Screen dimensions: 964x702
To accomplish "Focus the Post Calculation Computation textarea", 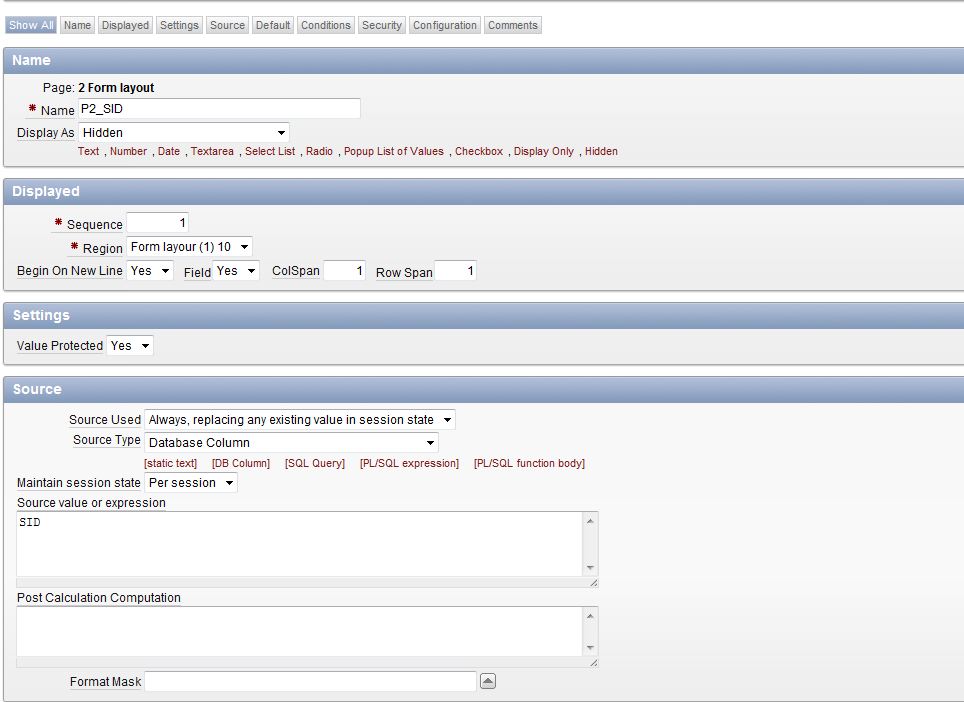I will point(299,631).
